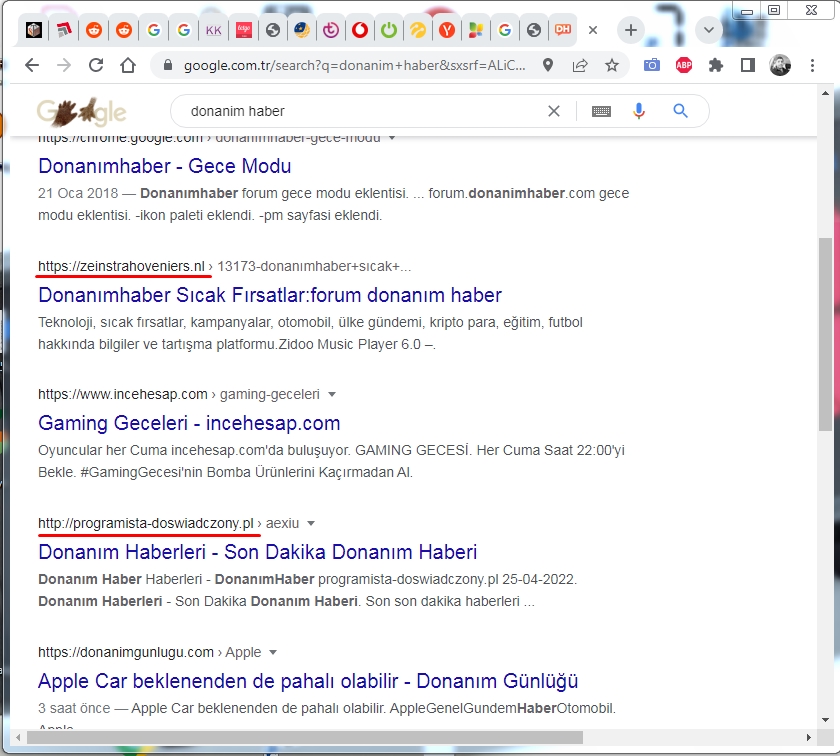Switch to the purple clock icon tab

pyautogui.click(x=331, y=30)
